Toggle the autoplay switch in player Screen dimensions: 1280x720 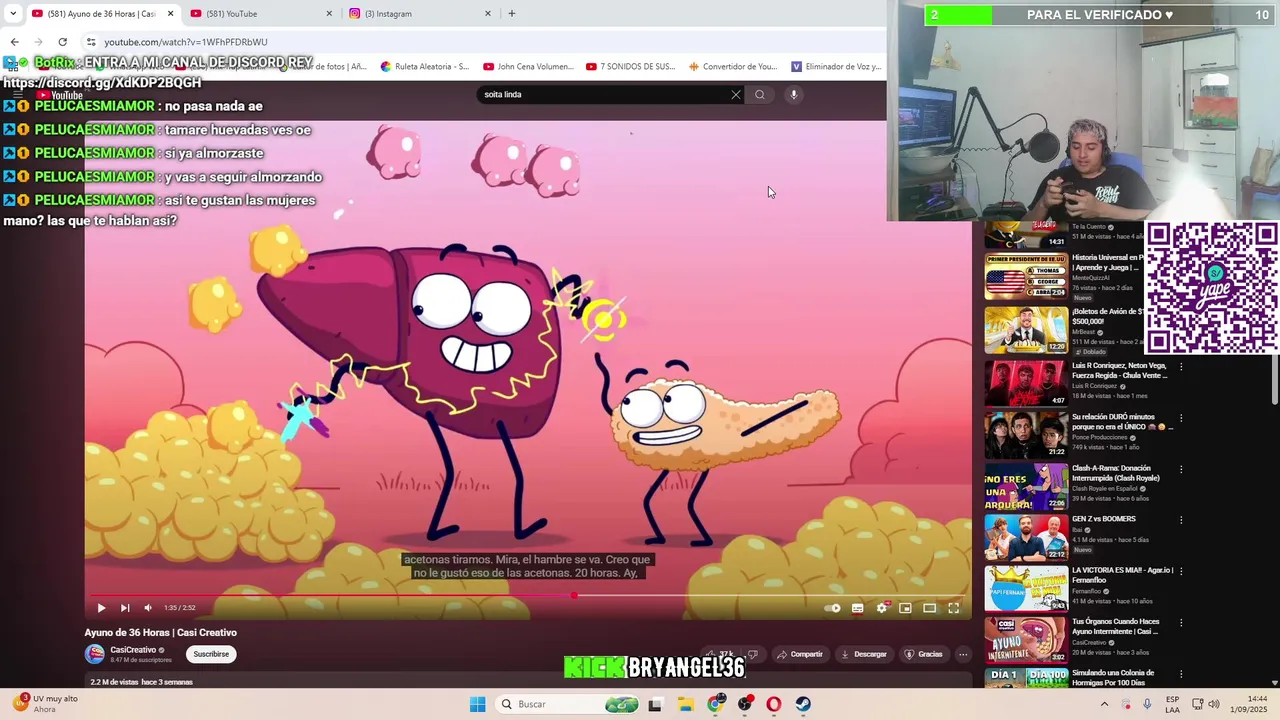click(832, 608)
